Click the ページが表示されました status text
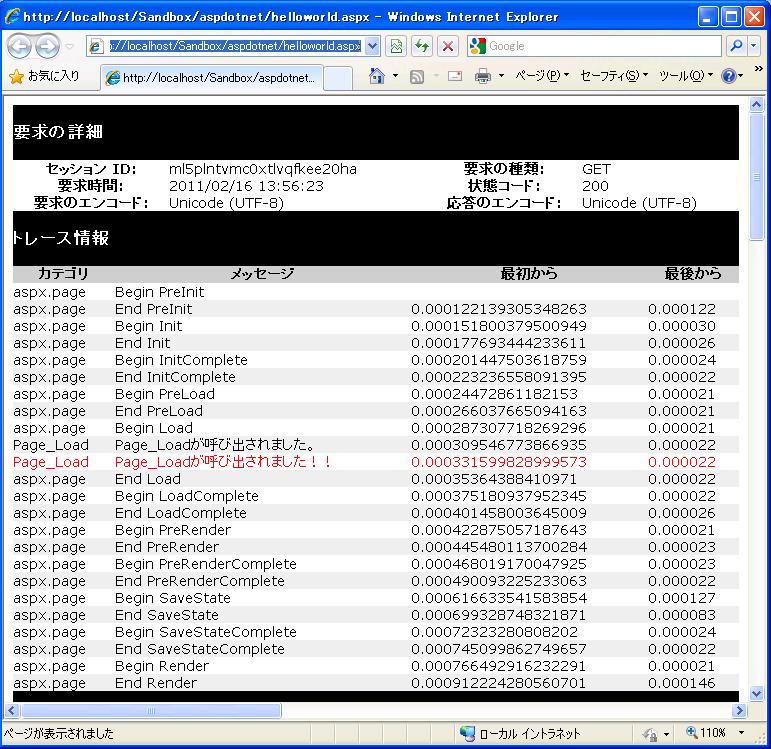The height and width of the screenshot is (749, 771). [59, 734]
